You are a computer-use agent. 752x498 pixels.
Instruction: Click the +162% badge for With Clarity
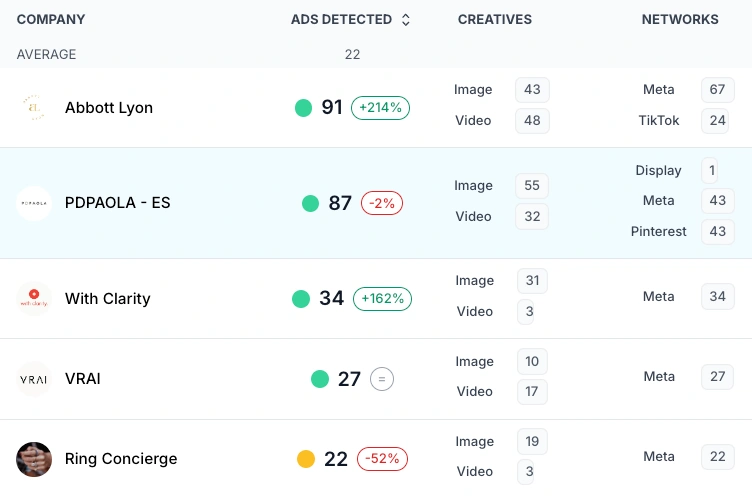tap(382, 298)
